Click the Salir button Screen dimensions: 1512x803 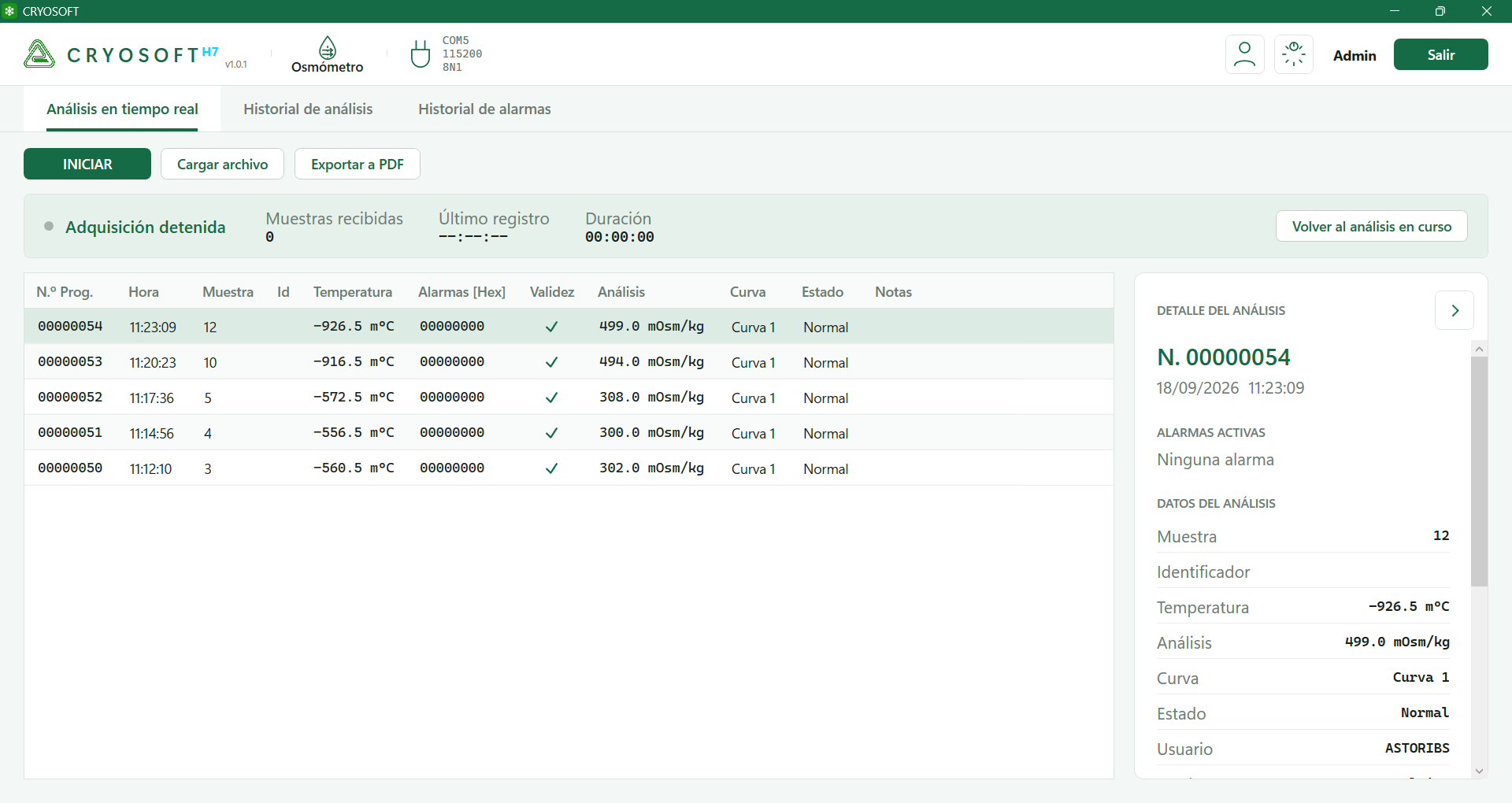[1441, 54]
